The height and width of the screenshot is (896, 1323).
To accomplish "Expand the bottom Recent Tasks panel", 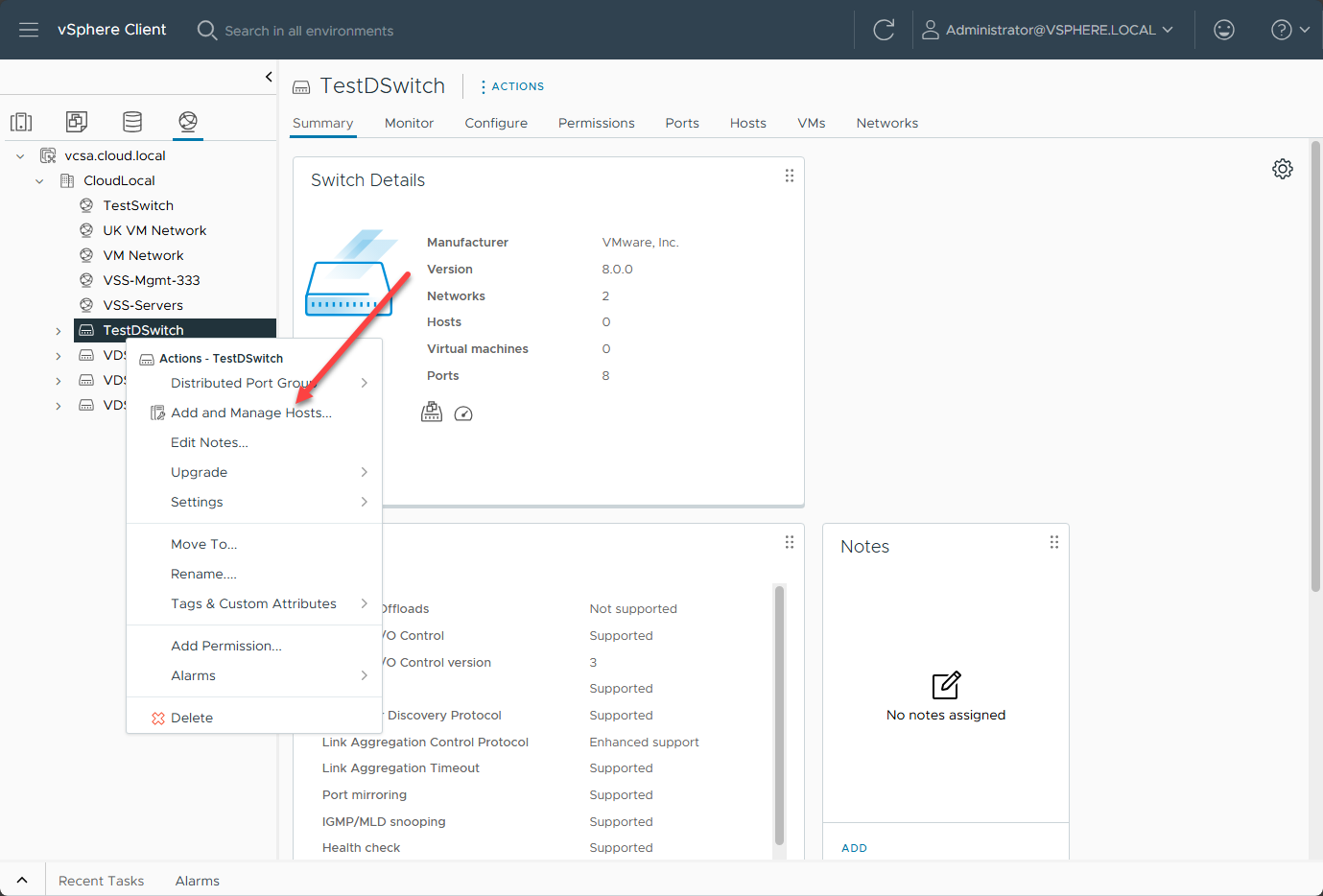I will coord(22,881).
